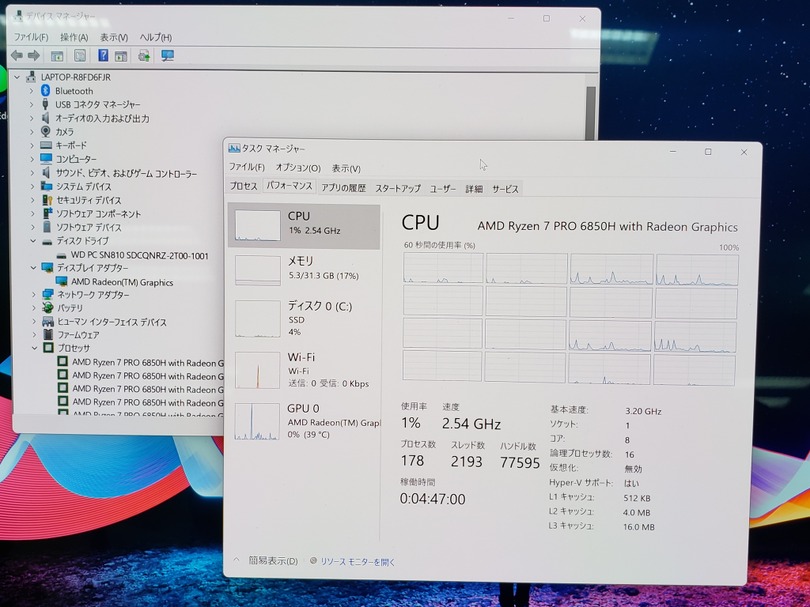Select the USB コネクタ マネージャー plug icon
Viewport: 810px width, 607px height.
[45, 104]
